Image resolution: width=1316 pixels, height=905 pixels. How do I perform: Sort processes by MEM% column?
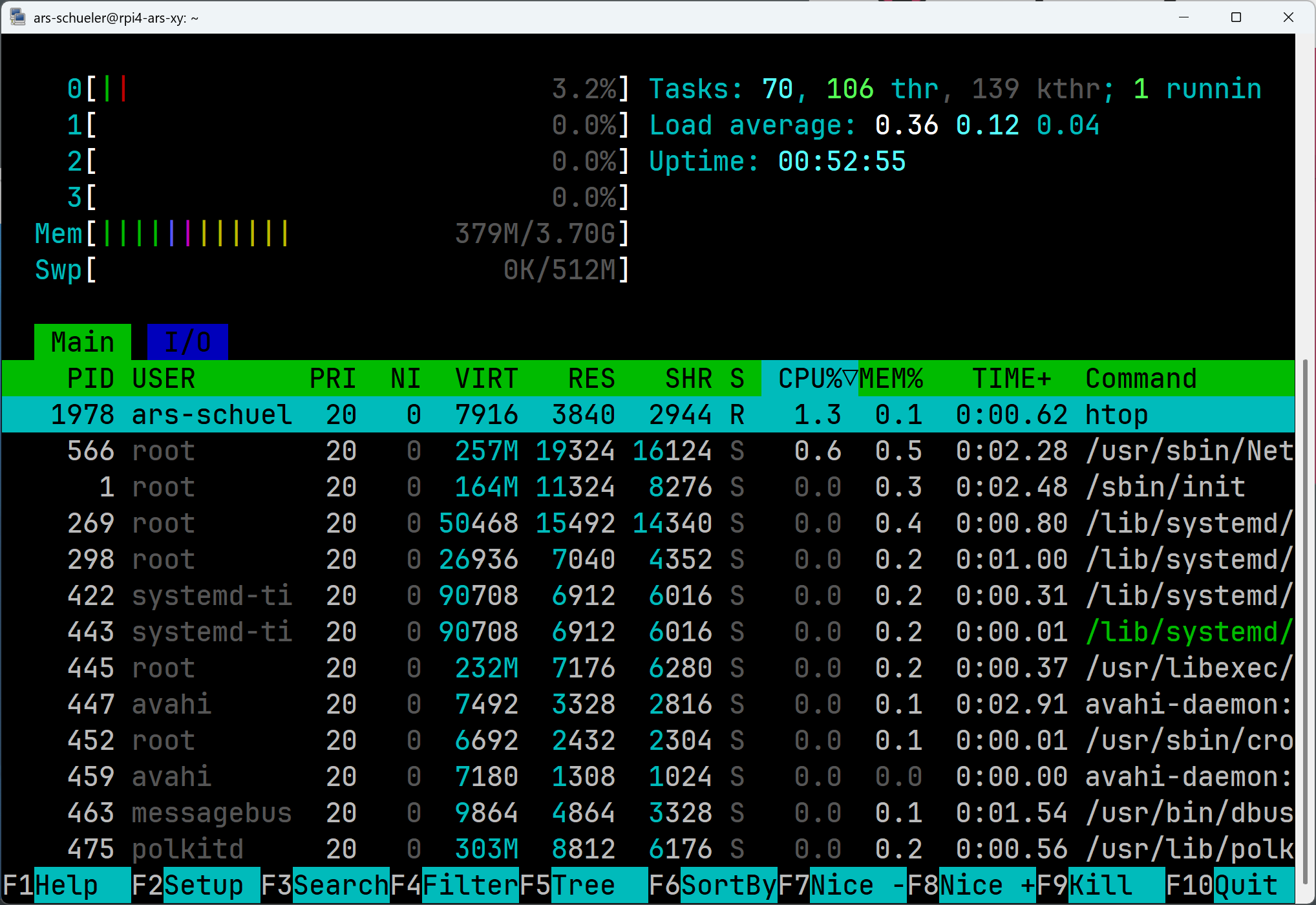point(891,379)
